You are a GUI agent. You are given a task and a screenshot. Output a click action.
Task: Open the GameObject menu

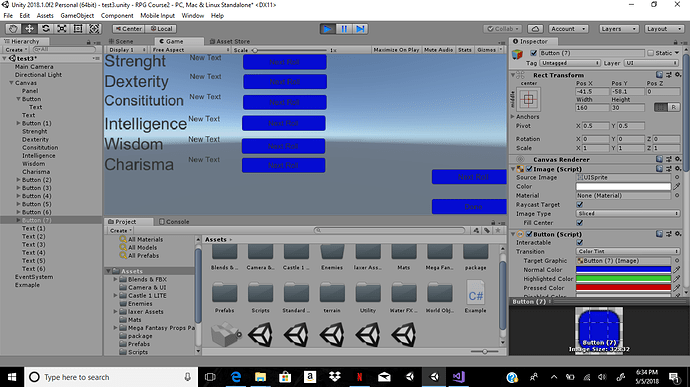pos(77,15)
